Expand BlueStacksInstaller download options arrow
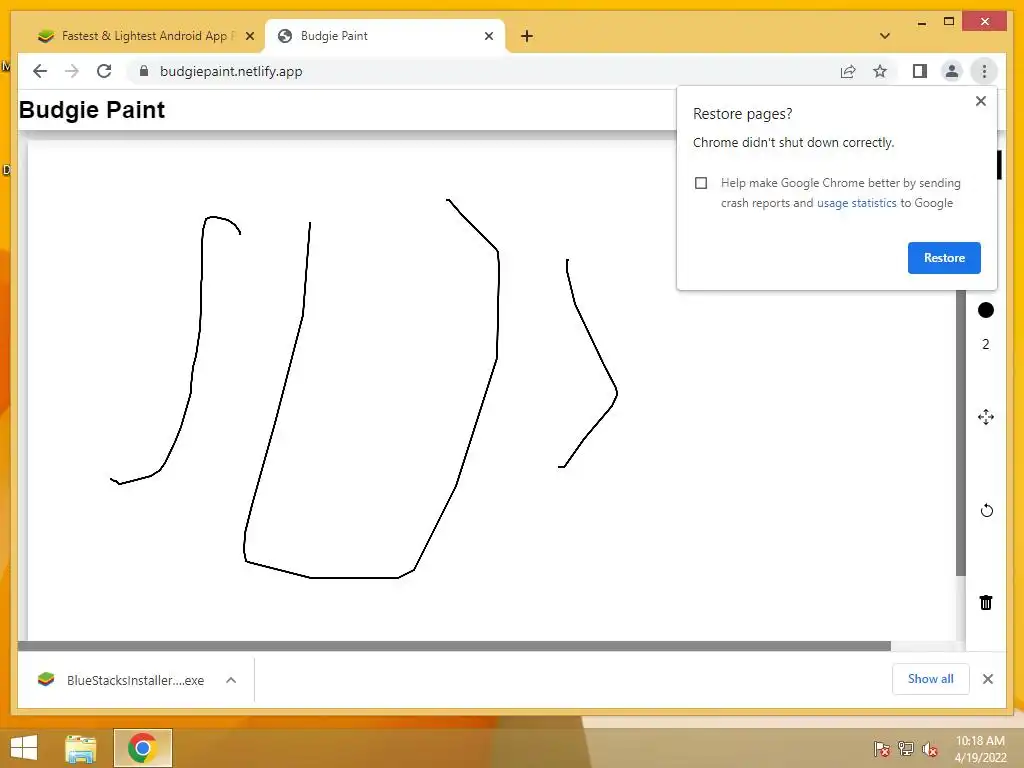 (x=231, y=680)
